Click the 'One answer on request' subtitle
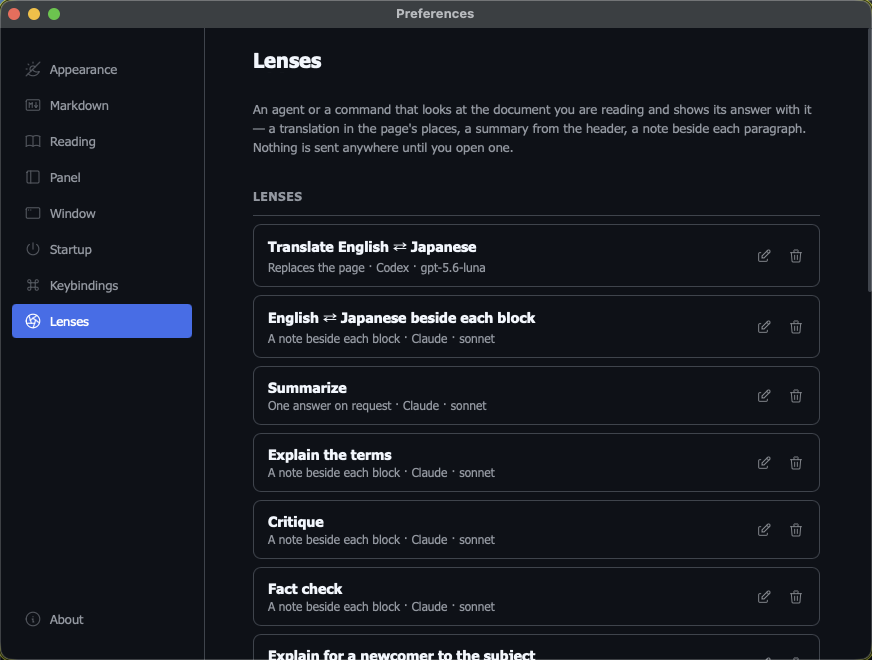The image size is (872, 660). click(x=329, y=406)
